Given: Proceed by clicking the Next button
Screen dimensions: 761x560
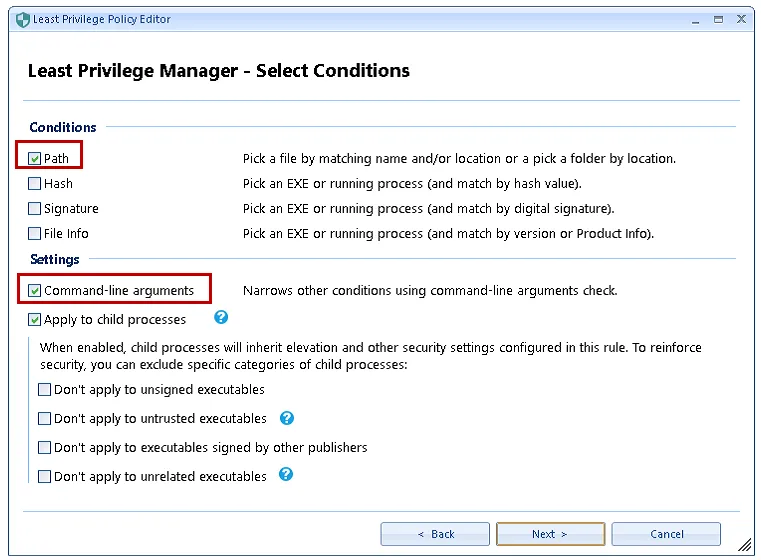Looking at the screenshot, I should coord(550,534).
